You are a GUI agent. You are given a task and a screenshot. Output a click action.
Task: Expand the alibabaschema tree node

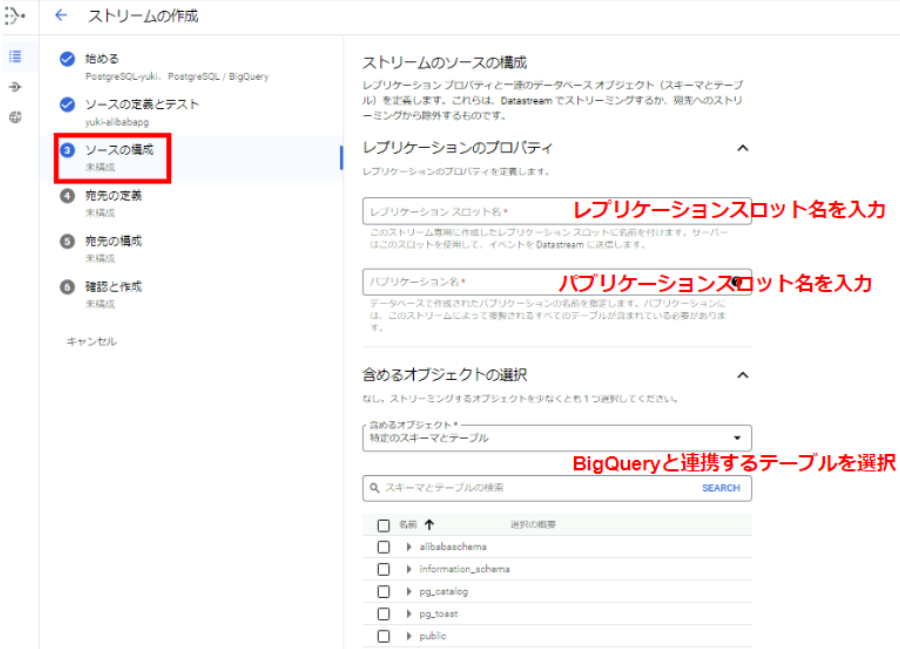[409, 547]
